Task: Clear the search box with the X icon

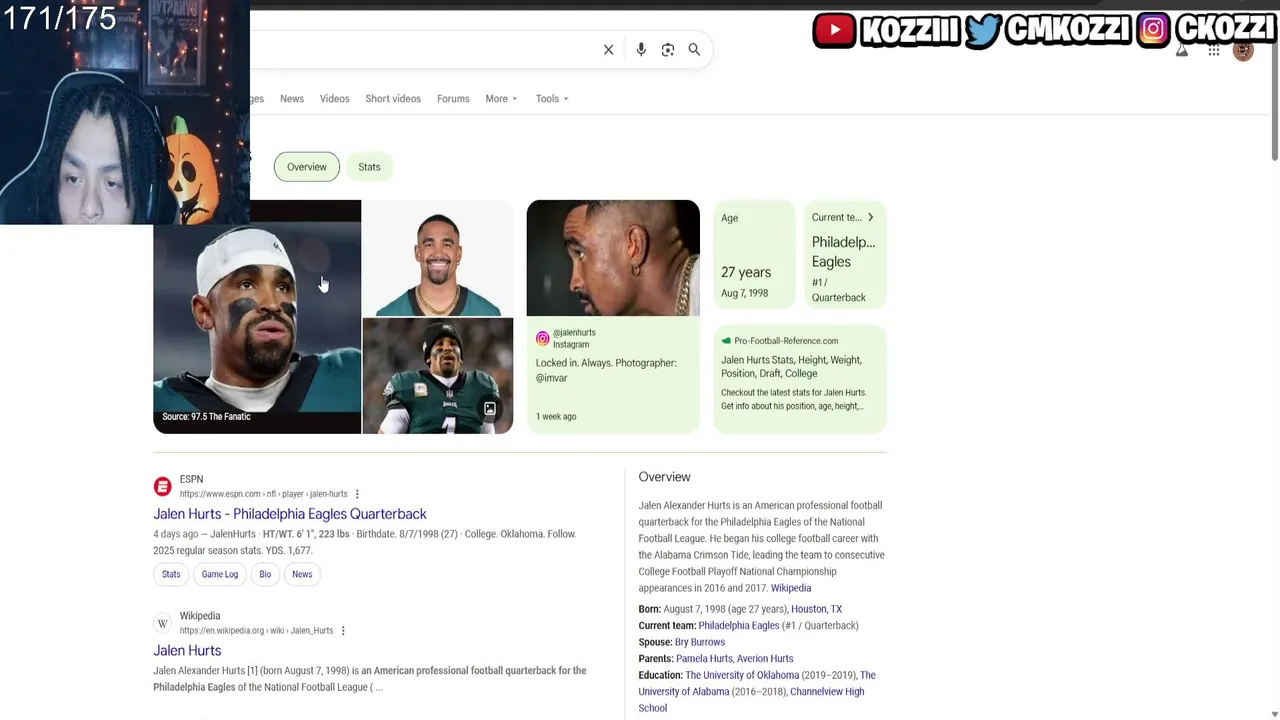Action: 608,50
